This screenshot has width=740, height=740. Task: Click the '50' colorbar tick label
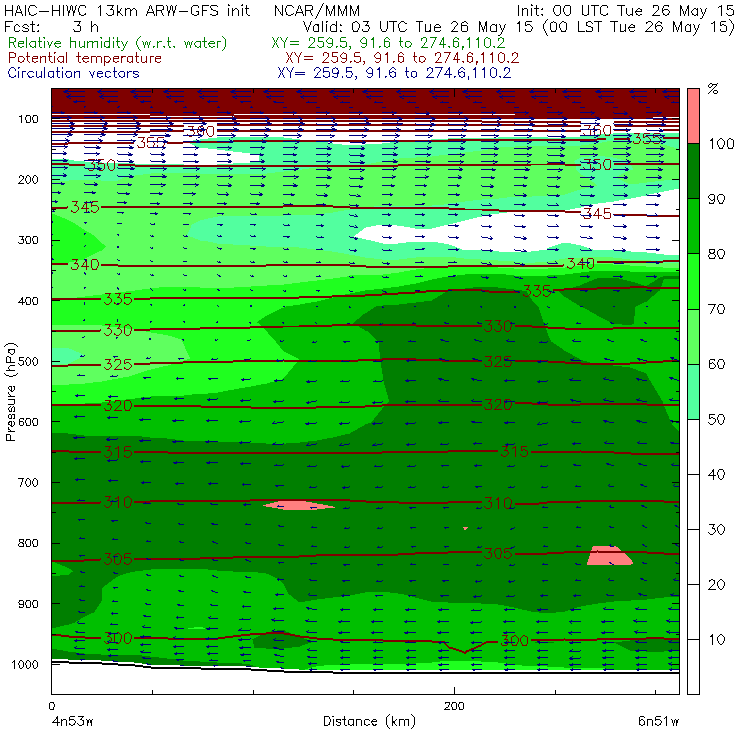(716, 419)
